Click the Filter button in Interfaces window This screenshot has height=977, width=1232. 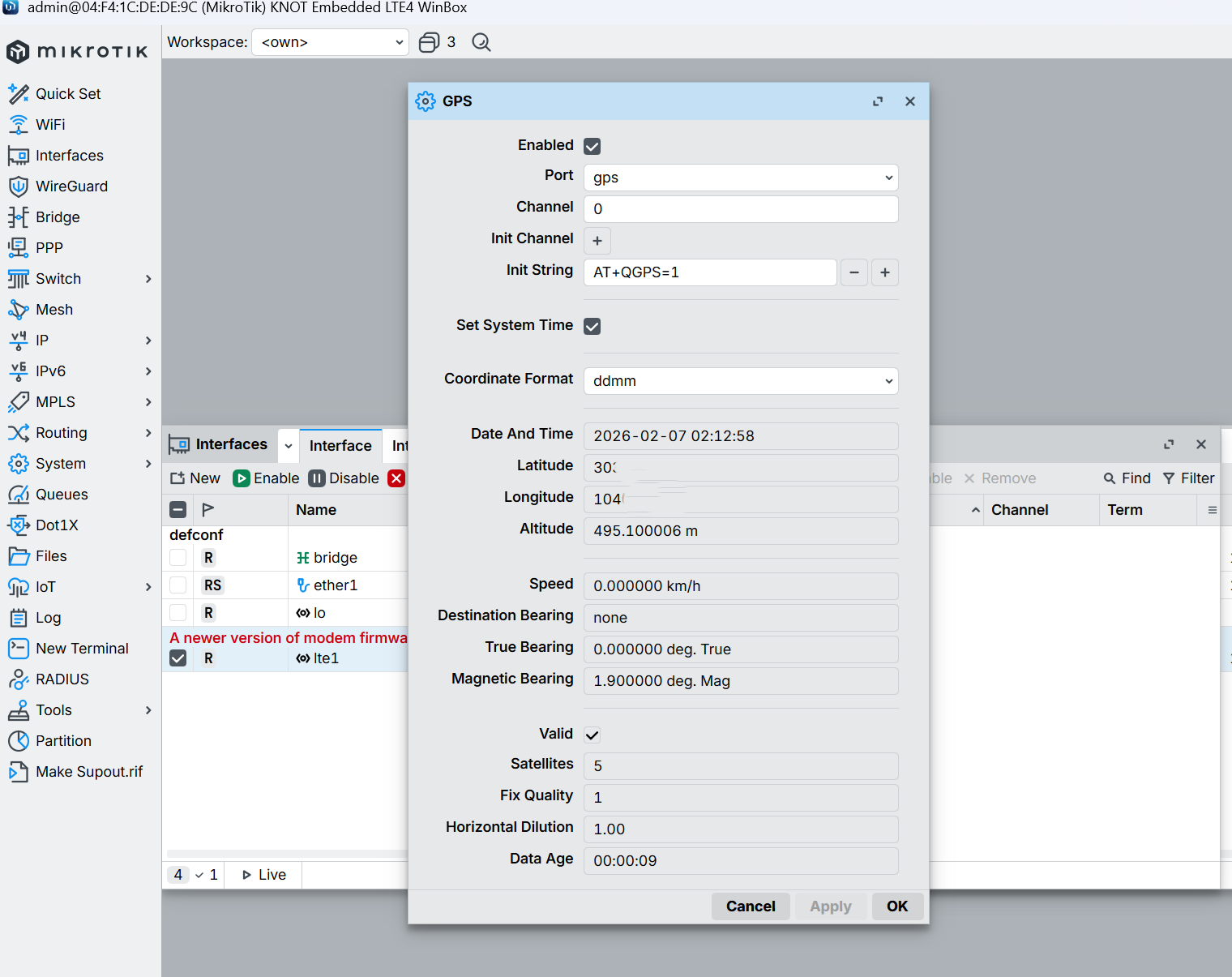[x=1189, y=478]
